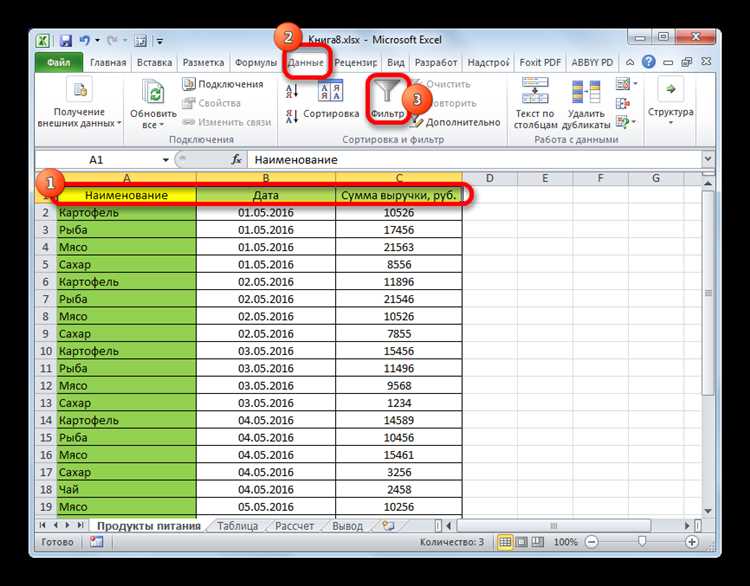The image size is (750, 586).
Task: Undo last action in quick access toolbar
Action: [85, 41]
